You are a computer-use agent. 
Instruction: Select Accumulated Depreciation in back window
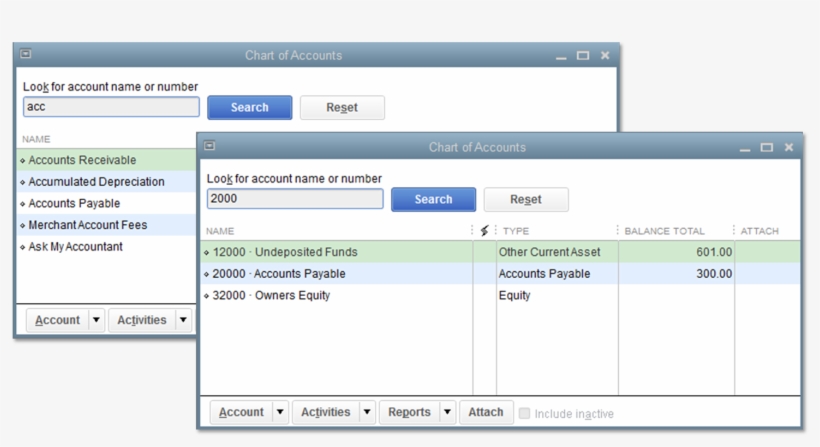pos(107,181)
